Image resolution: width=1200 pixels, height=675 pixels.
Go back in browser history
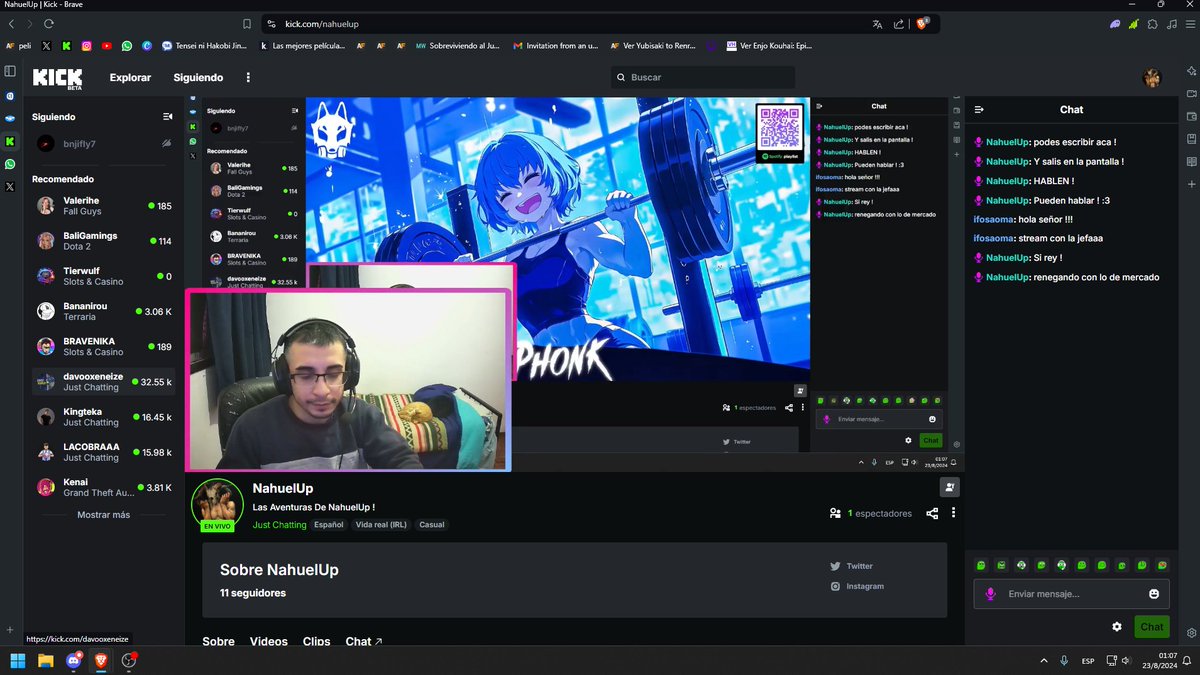pyautogui.click(x=11, y=24)
